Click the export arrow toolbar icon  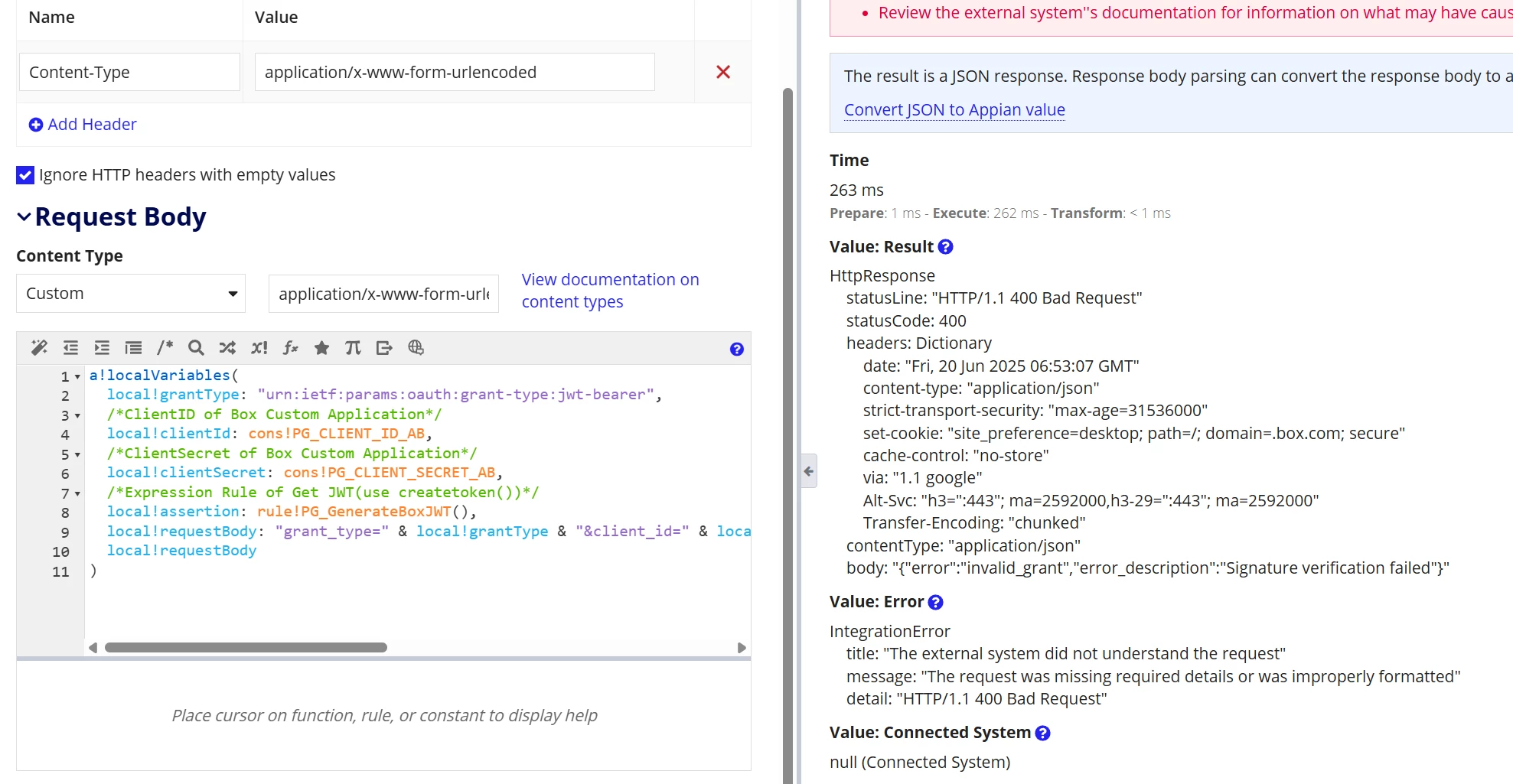(384, 348)
